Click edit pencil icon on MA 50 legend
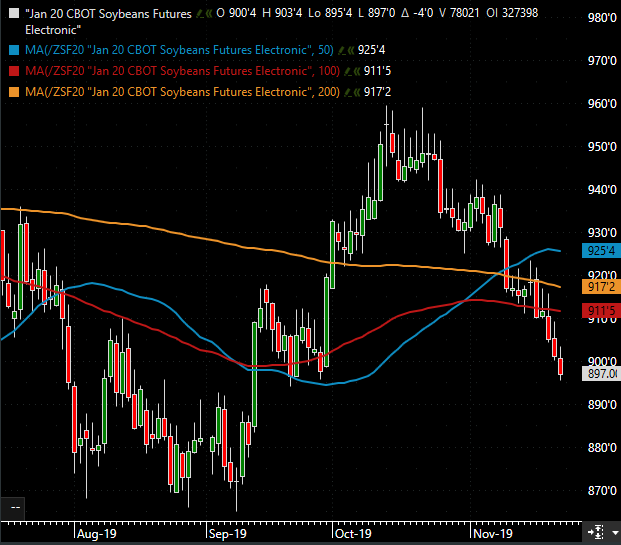The image size is (621, 545). [342, 50]
